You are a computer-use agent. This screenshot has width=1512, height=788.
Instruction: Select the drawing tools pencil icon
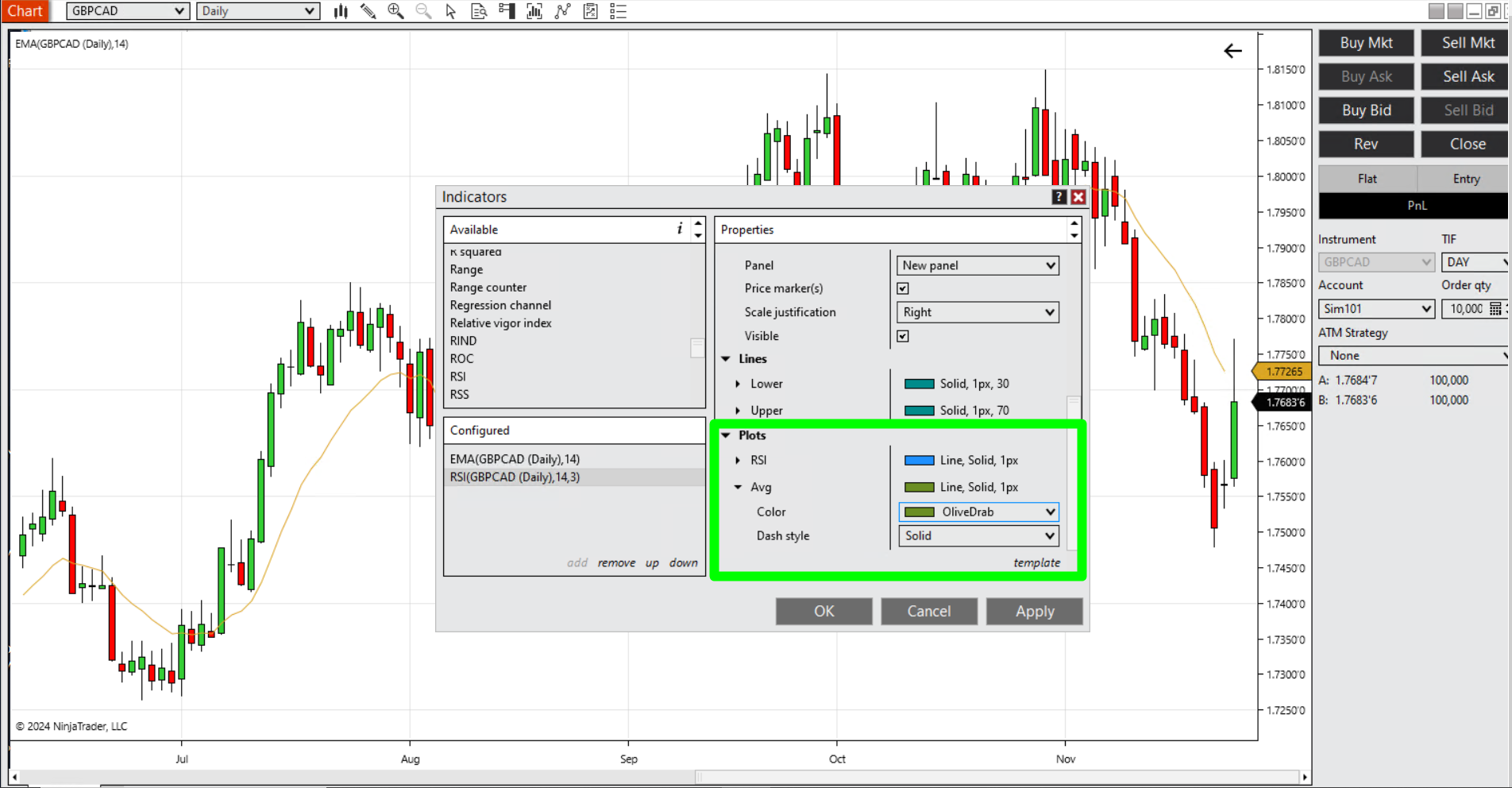(x=368, y=11)
